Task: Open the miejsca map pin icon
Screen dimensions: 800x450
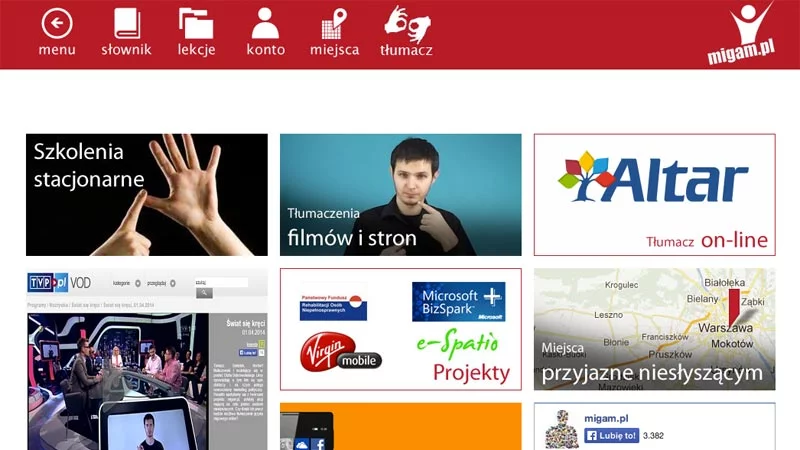Action: 334,23
